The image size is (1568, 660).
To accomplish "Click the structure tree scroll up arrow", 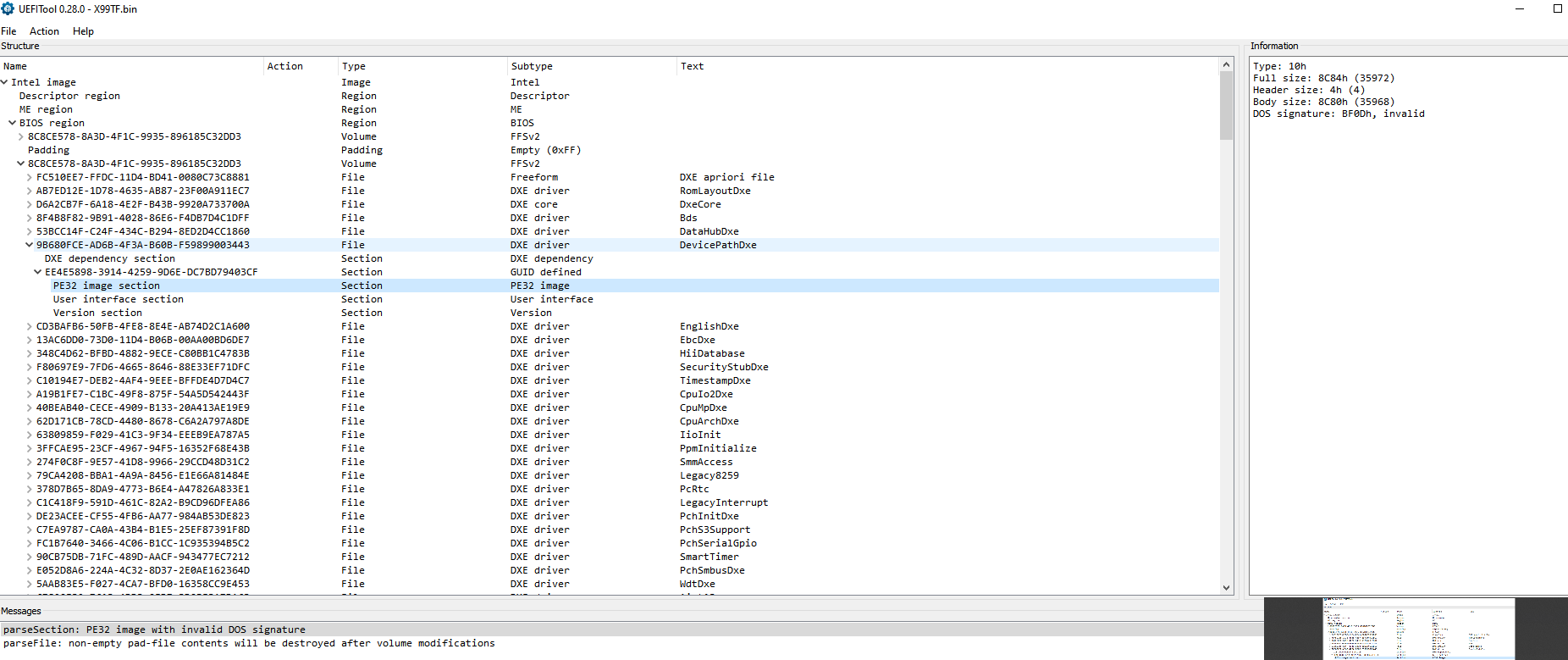I will [x=1226, y=64].
